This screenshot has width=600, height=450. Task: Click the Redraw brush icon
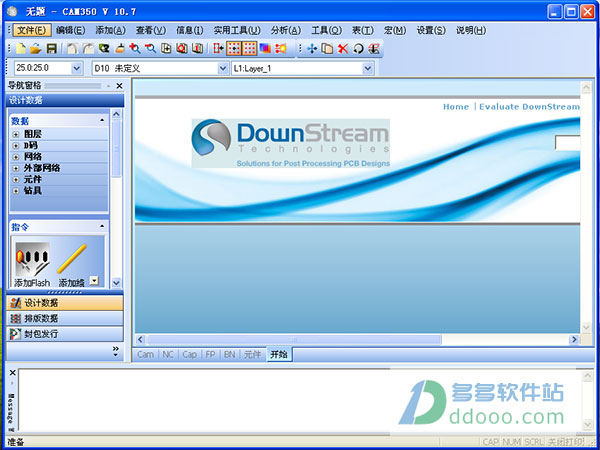coord(120,48)
